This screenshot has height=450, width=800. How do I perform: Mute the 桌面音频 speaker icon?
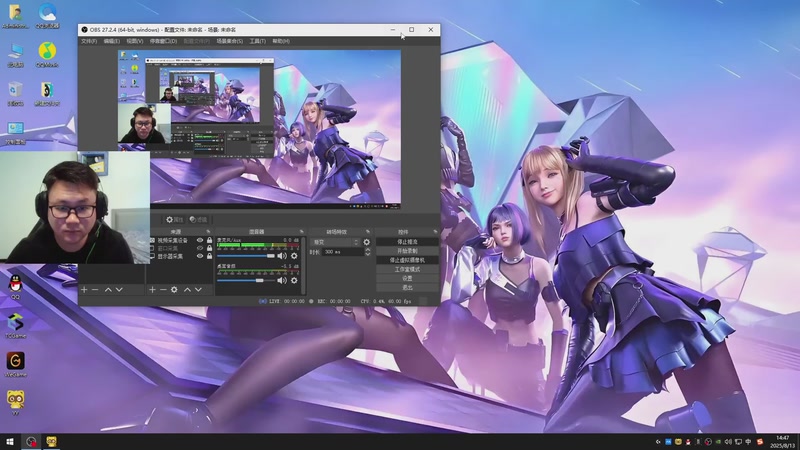pos(282,280)
